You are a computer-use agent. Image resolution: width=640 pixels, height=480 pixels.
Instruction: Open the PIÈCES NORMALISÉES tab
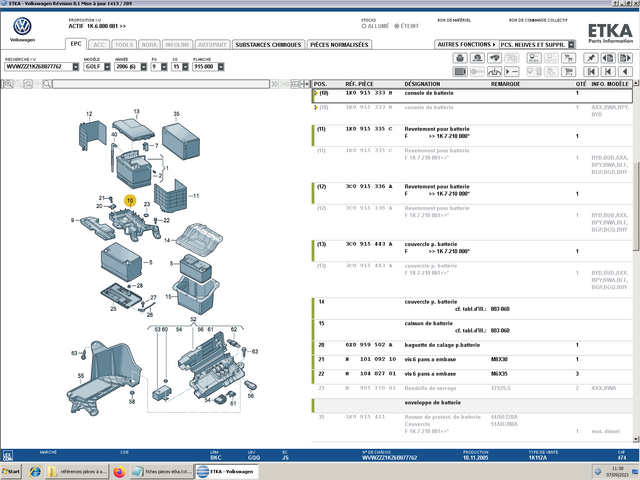[339, 44]
